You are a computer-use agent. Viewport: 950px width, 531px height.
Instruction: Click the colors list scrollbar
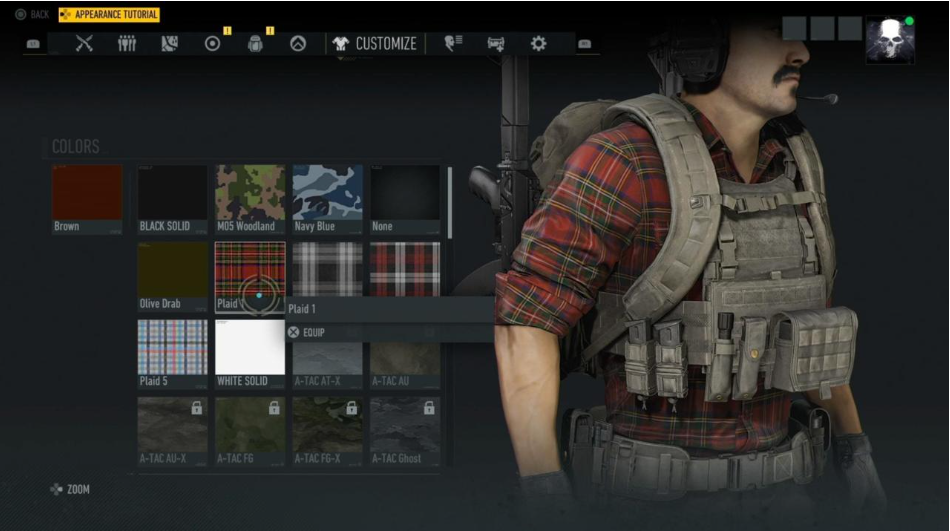pyautogui.click(x=450, y=200)
